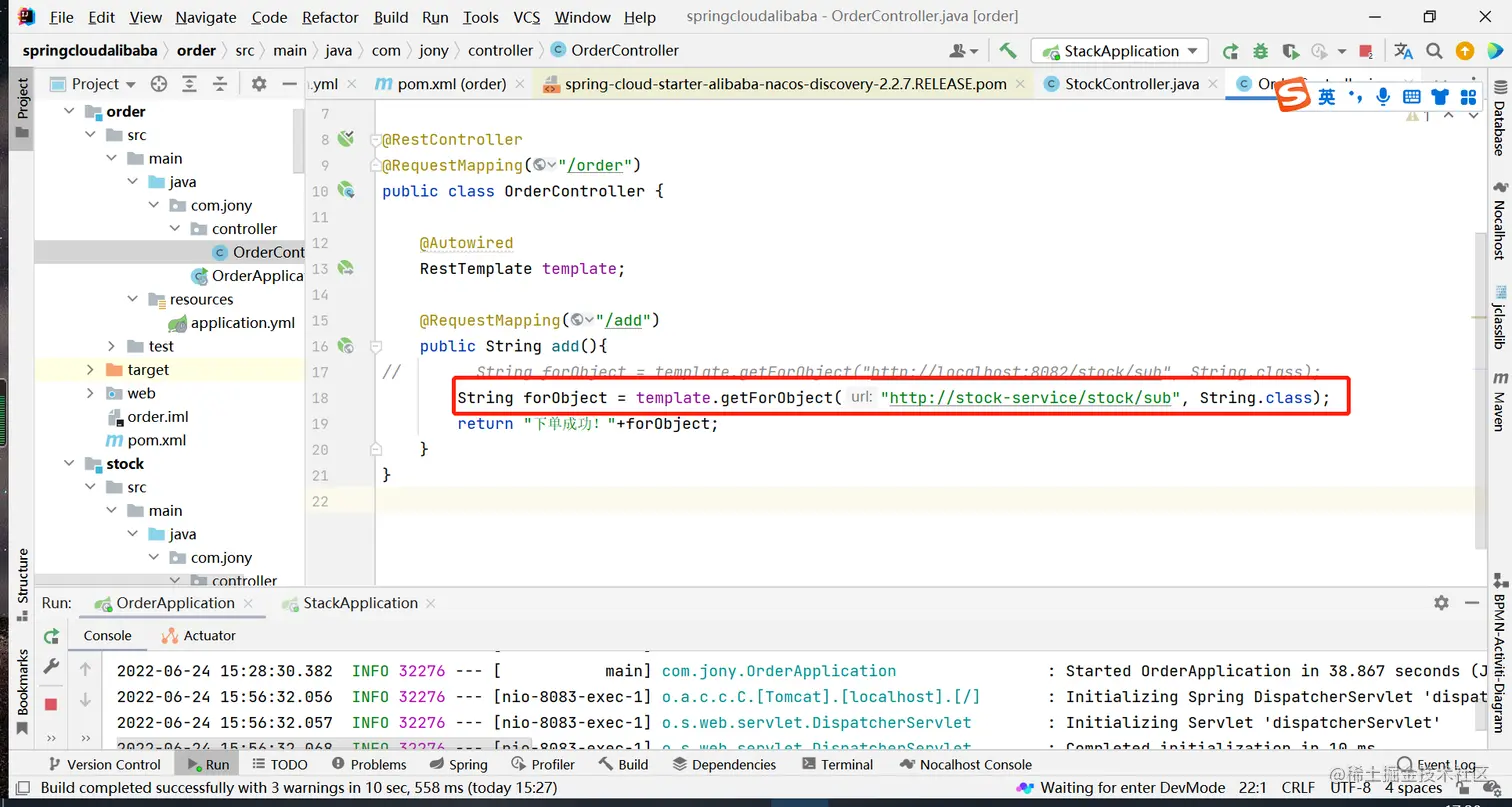
Task: Open the Navigate menu
Action: click(x=206, y=17)
